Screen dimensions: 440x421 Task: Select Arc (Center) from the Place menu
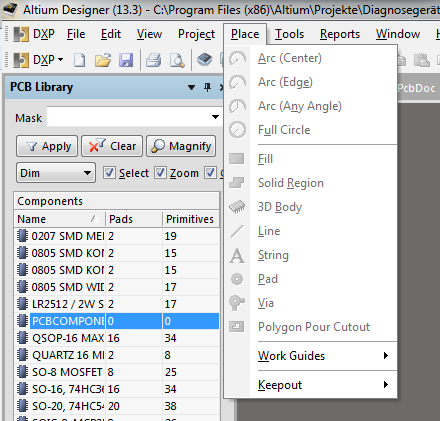pos(311,58)
